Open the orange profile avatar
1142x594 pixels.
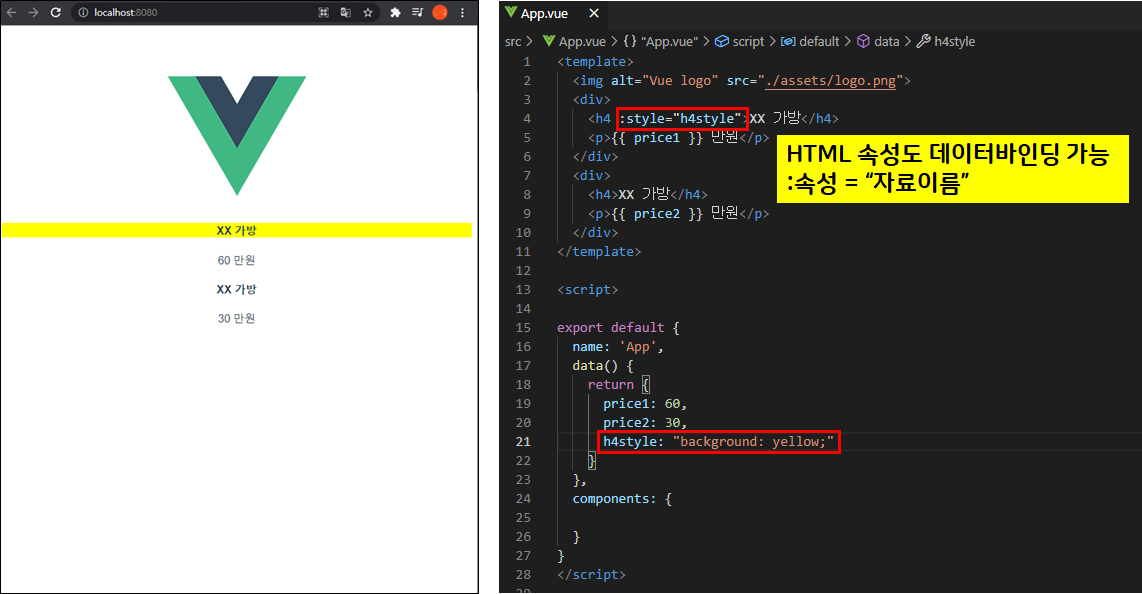click(x=439, y=12)
